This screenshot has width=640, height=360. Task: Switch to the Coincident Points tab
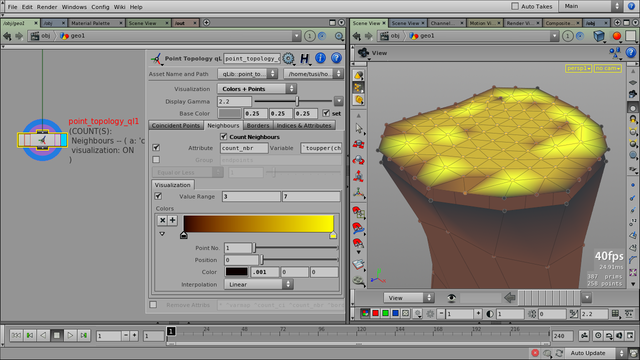(176, 125)
